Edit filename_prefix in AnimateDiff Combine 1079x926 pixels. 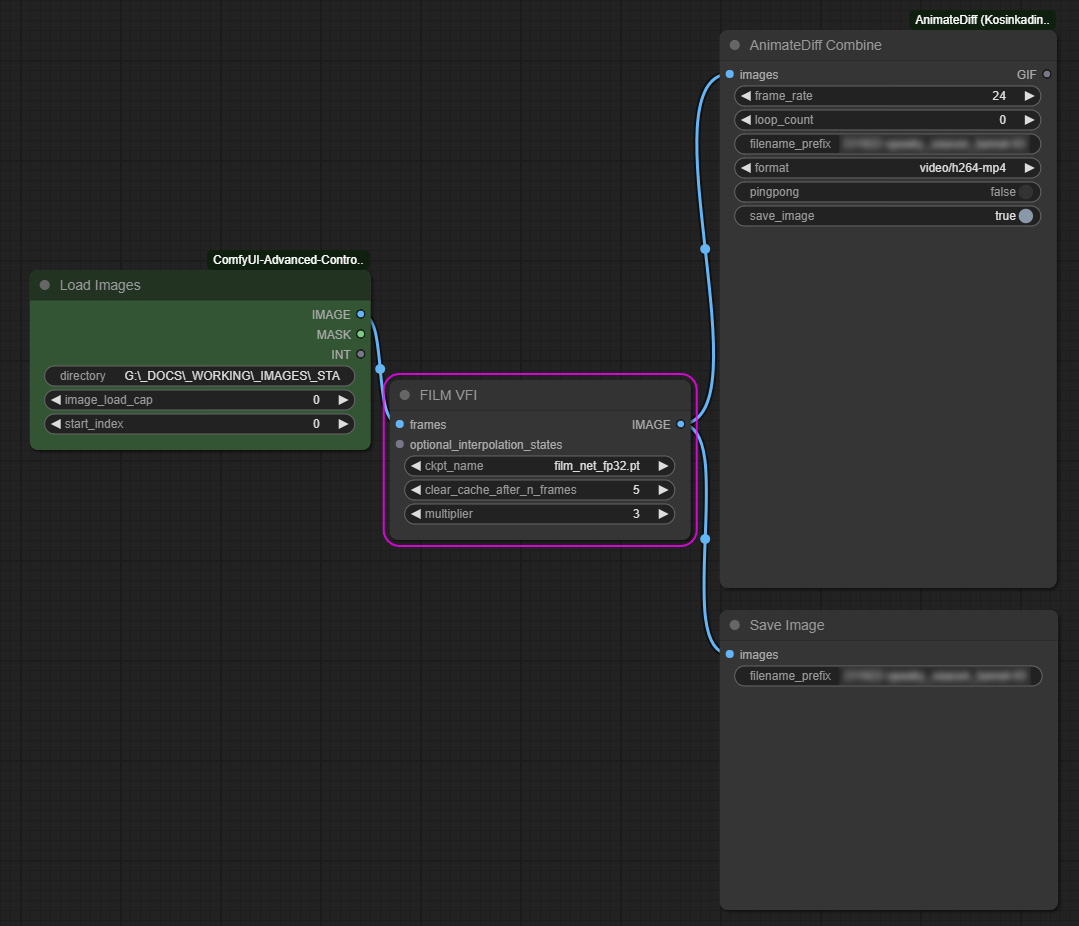888,144
